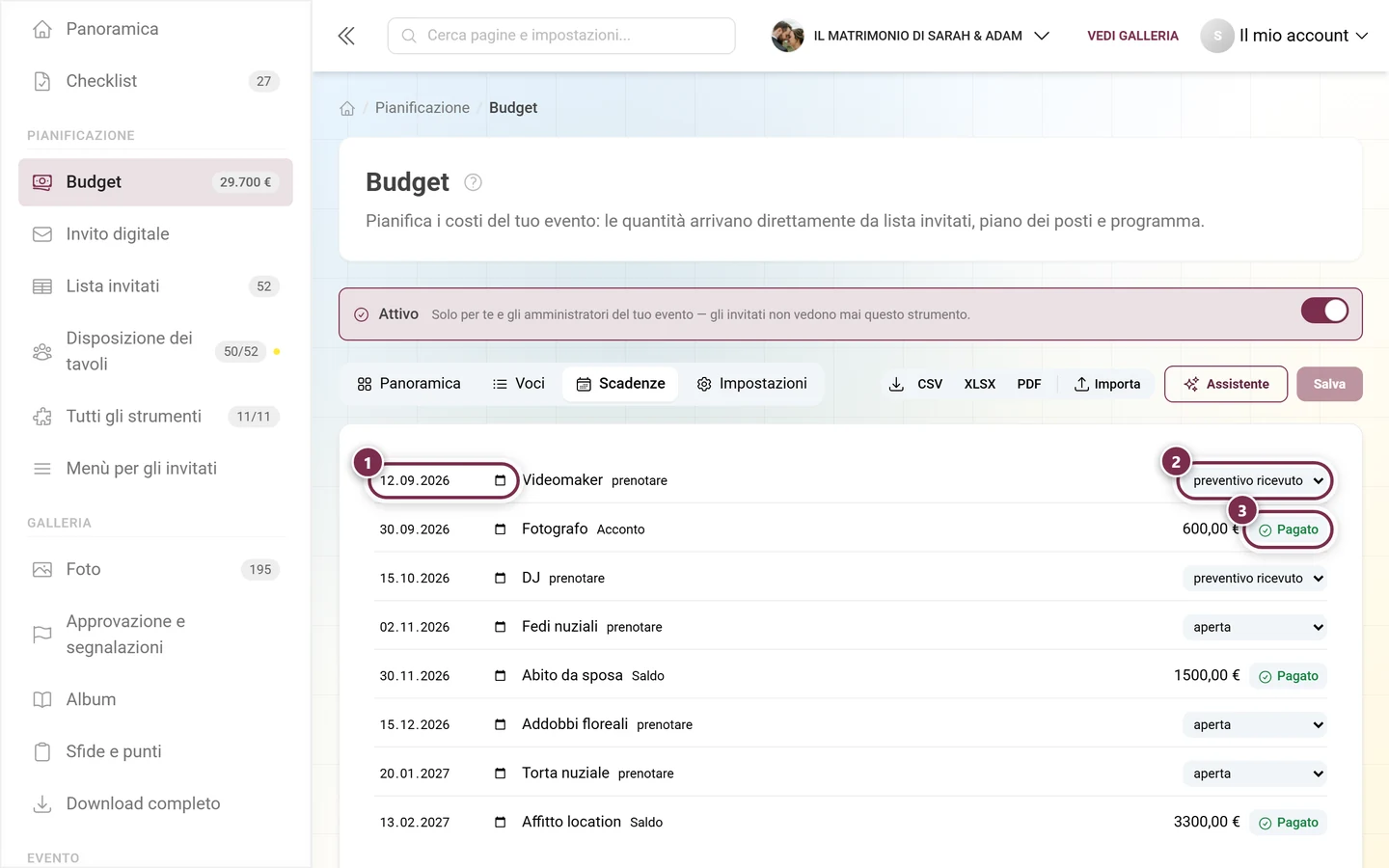Image resolution: width=1389 pixels, height=868 pixels.
Task: Open status dropdown for Torta nuziale
Action: [x=1255, y=773]
